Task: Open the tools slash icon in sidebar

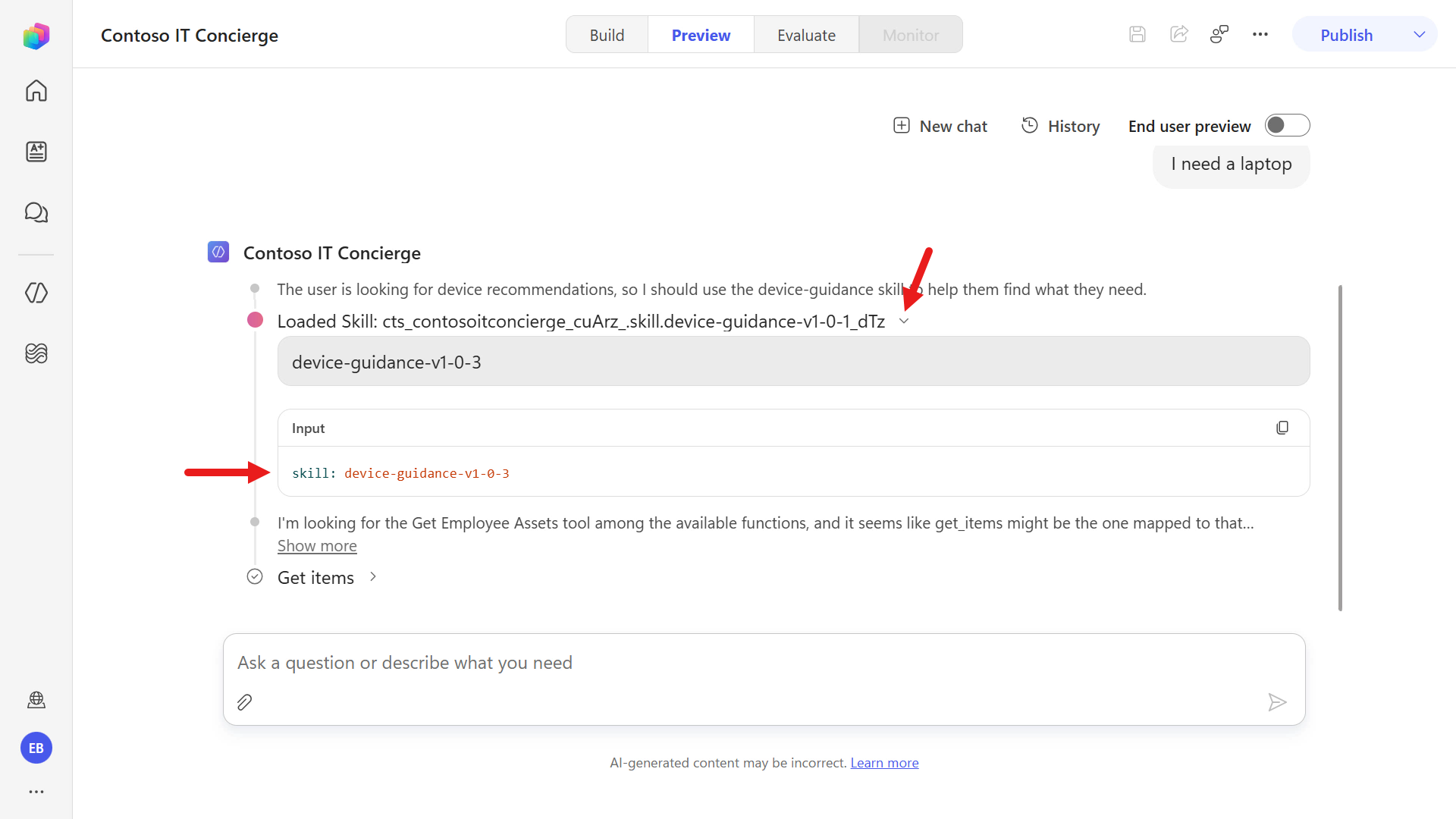Action: [x=36, y=293]
